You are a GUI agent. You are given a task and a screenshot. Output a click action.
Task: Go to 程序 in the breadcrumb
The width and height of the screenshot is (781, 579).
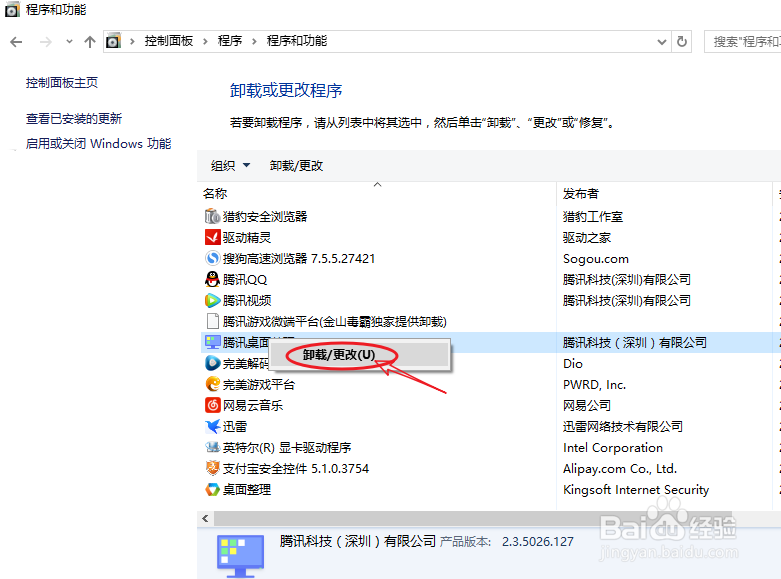pyautogui.click(x=230, y=41)
